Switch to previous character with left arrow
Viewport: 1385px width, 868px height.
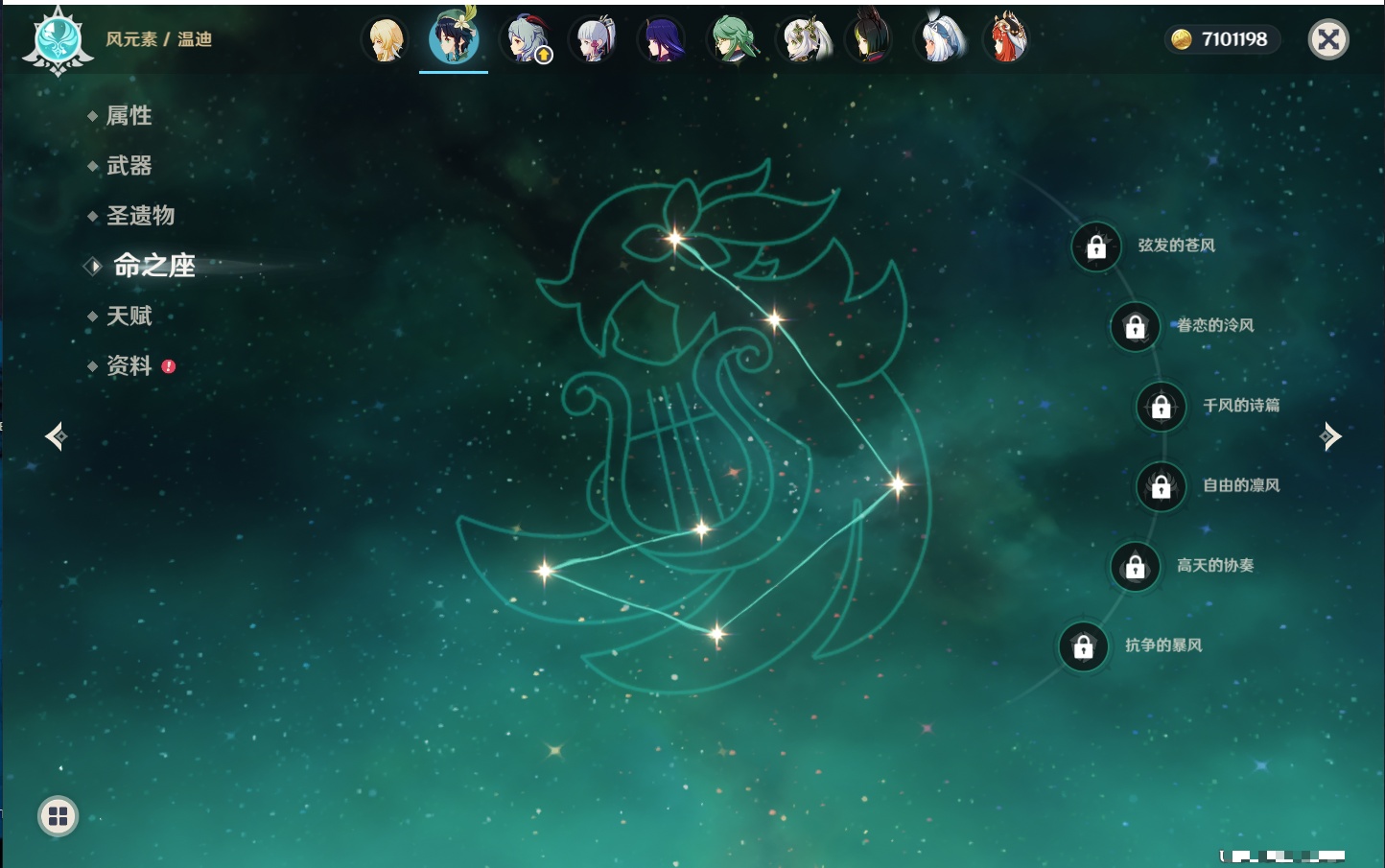57,436
